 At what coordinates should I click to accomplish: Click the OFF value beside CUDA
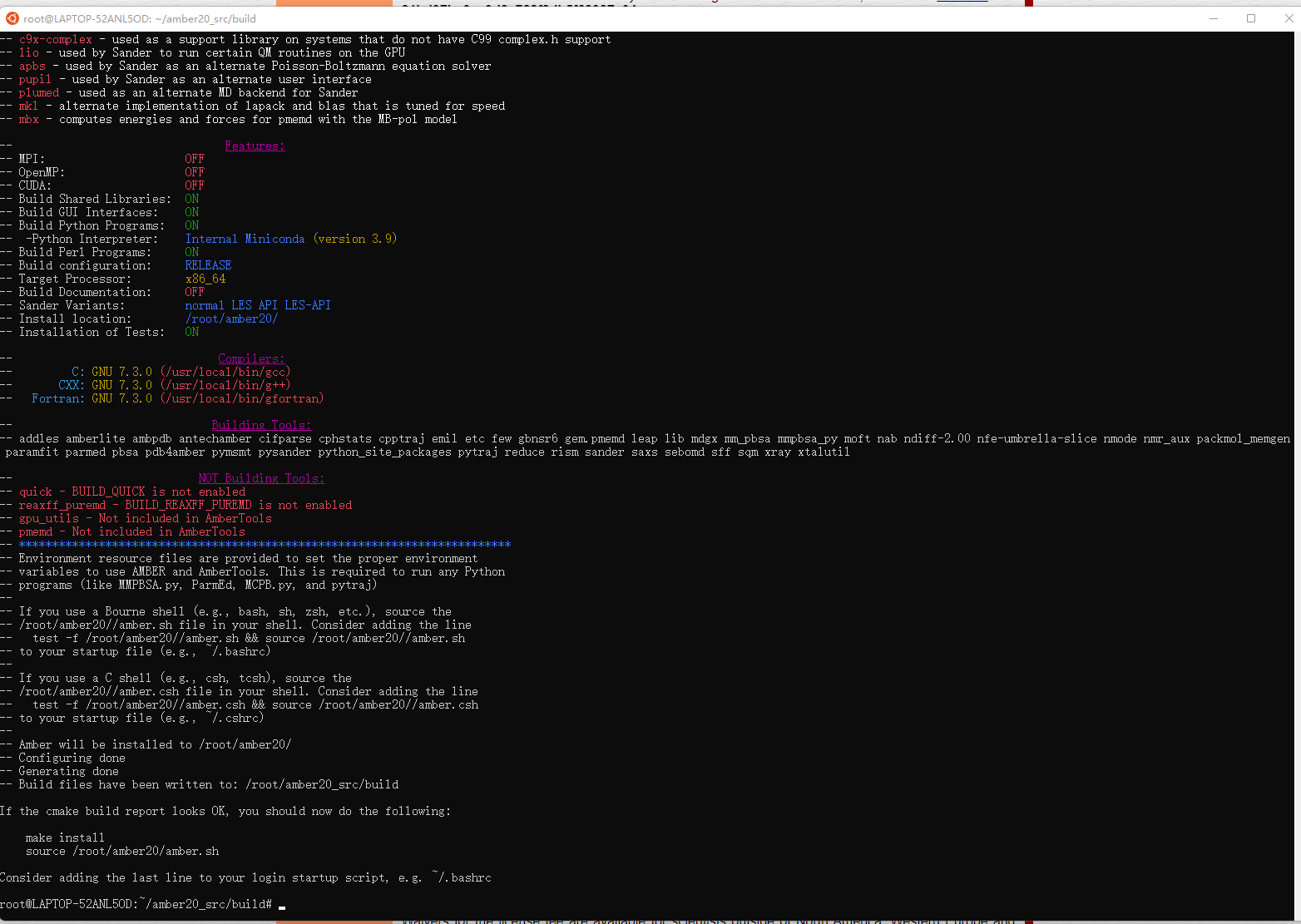195,185
